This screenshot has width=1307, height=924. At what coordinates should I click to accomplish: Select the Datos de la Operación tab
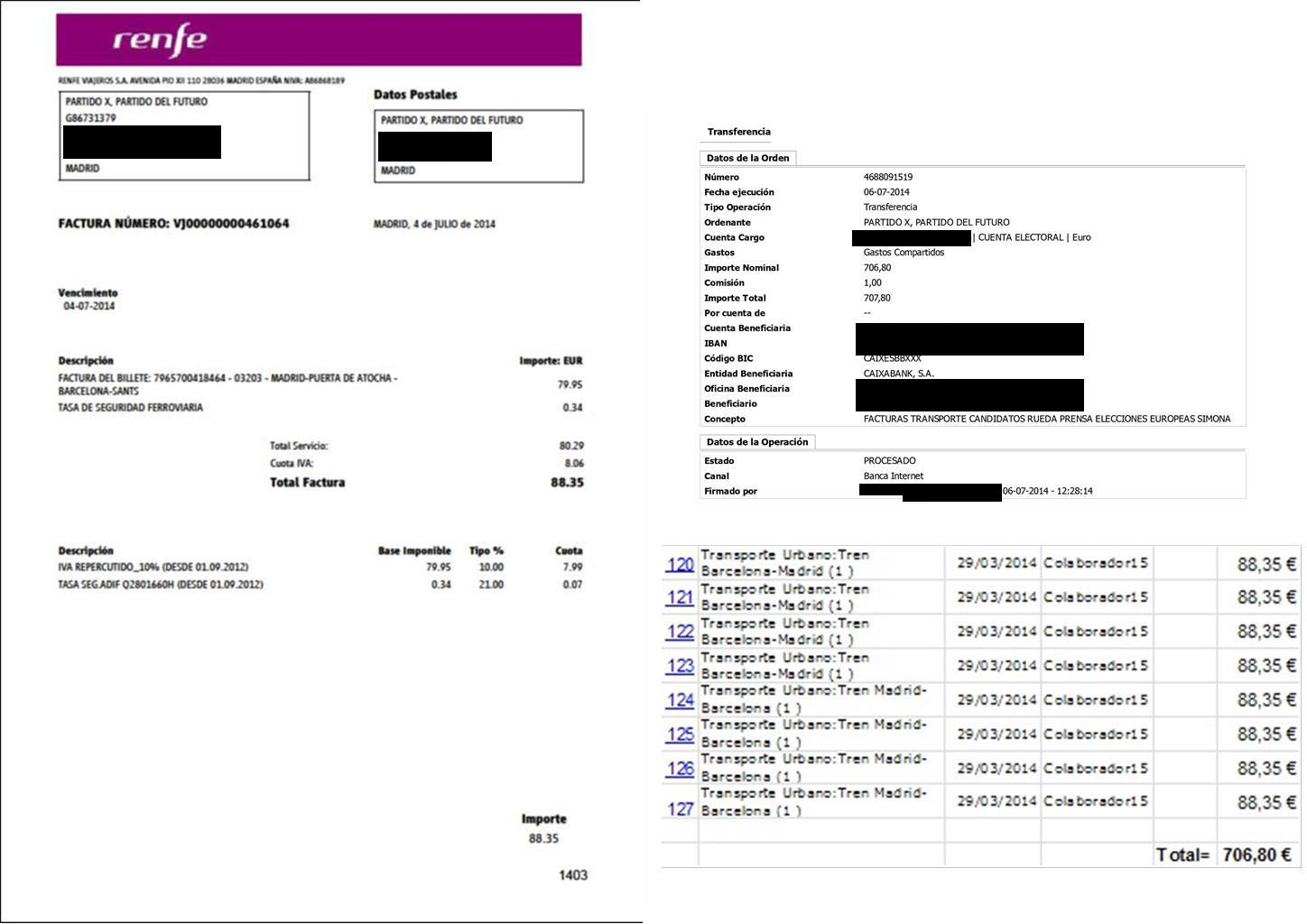(x=757, y=442)
